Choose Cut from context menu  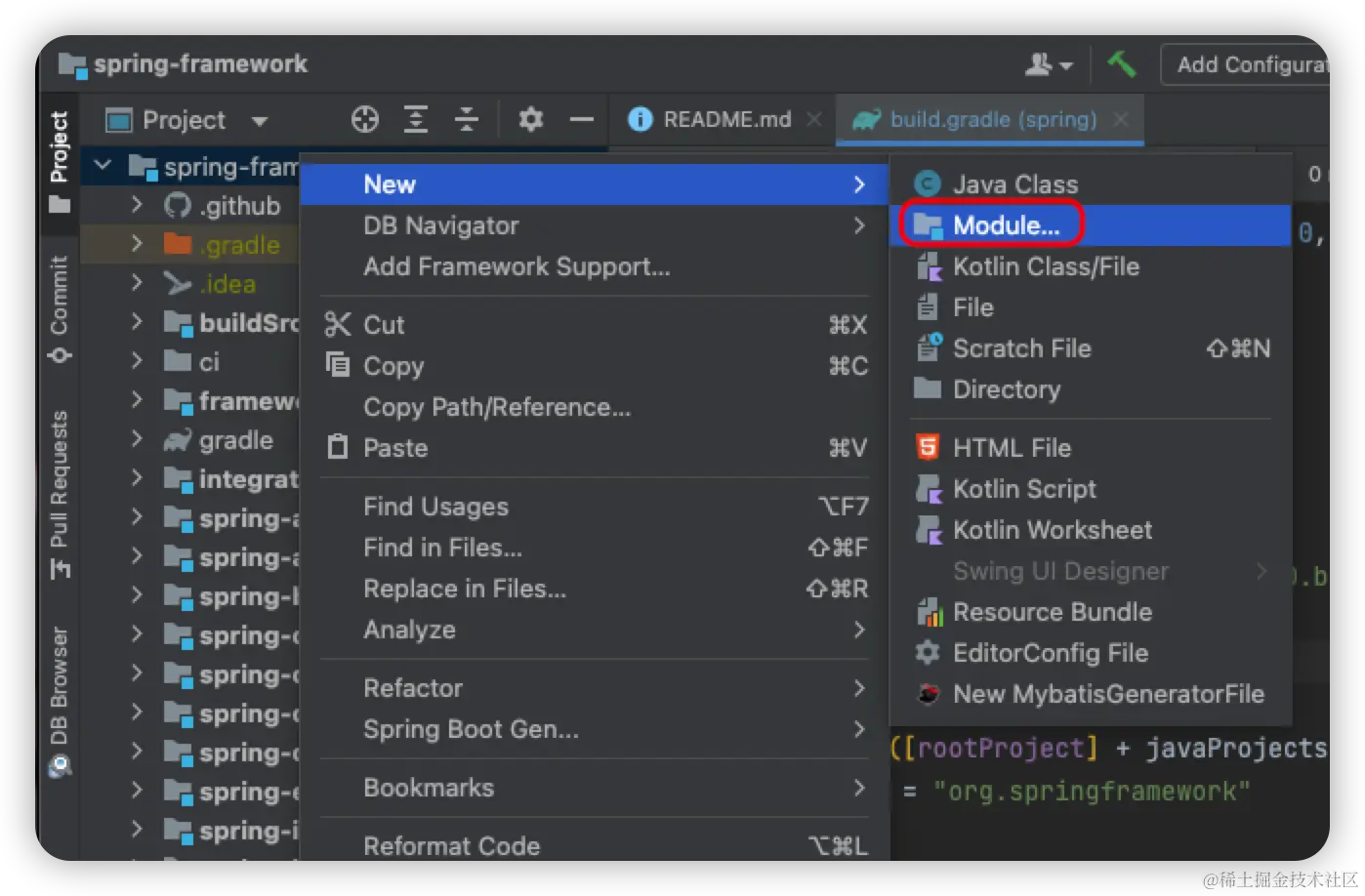594,325
